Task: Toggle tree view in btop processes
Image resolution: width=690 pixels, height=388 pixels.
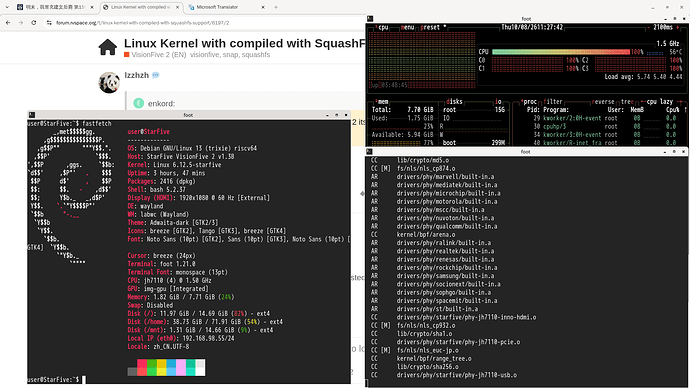Action: click(x=627, y=102)
